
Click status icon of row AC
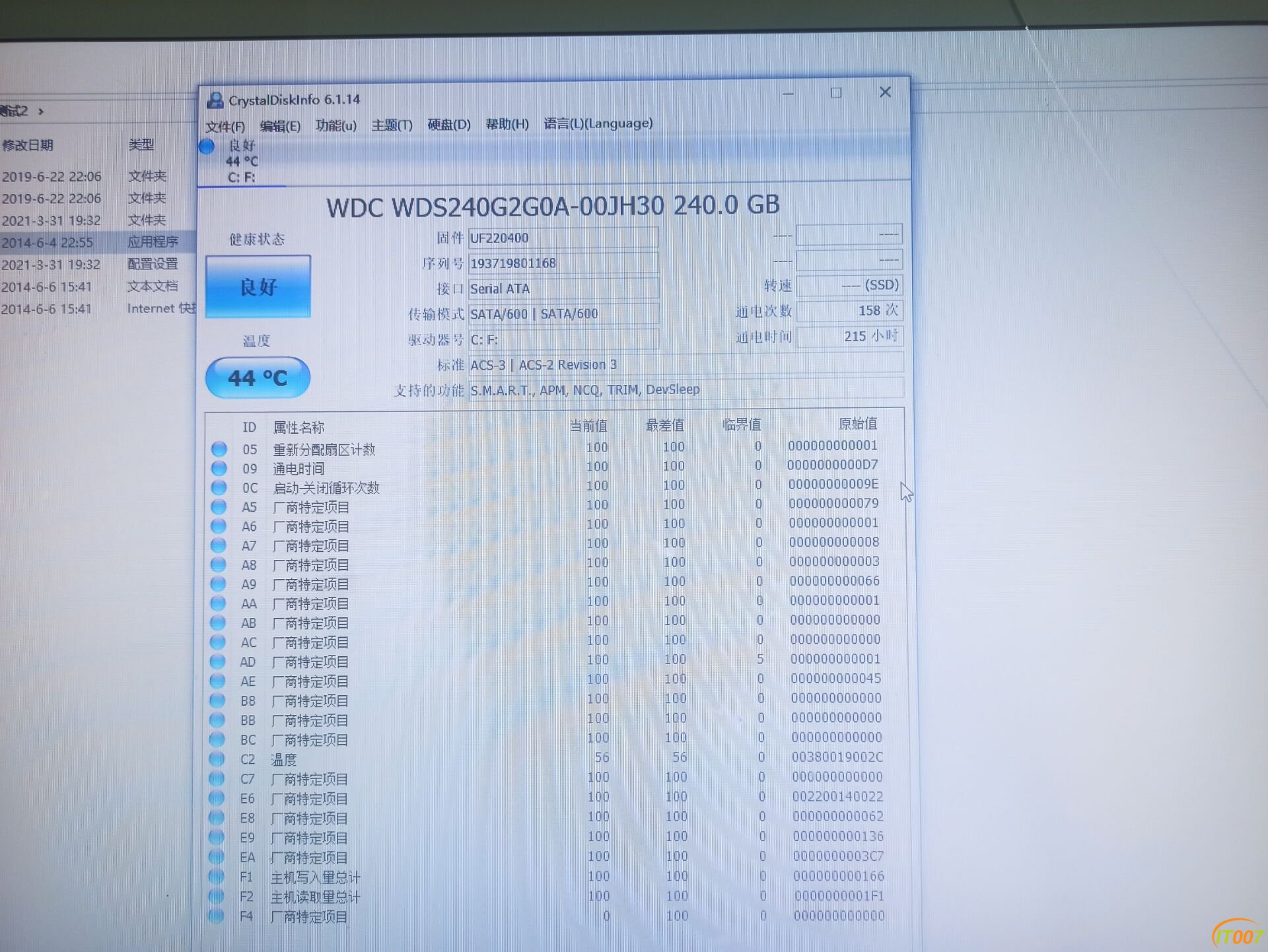coord(218,642)
